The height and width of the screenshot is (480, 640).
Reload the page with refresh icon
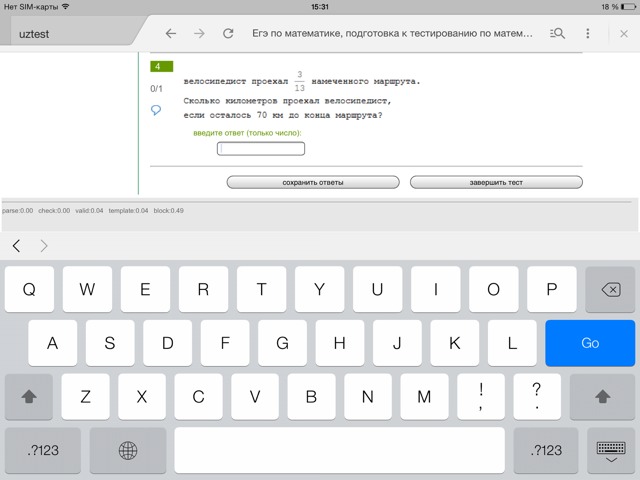click(x=228, y=33)
